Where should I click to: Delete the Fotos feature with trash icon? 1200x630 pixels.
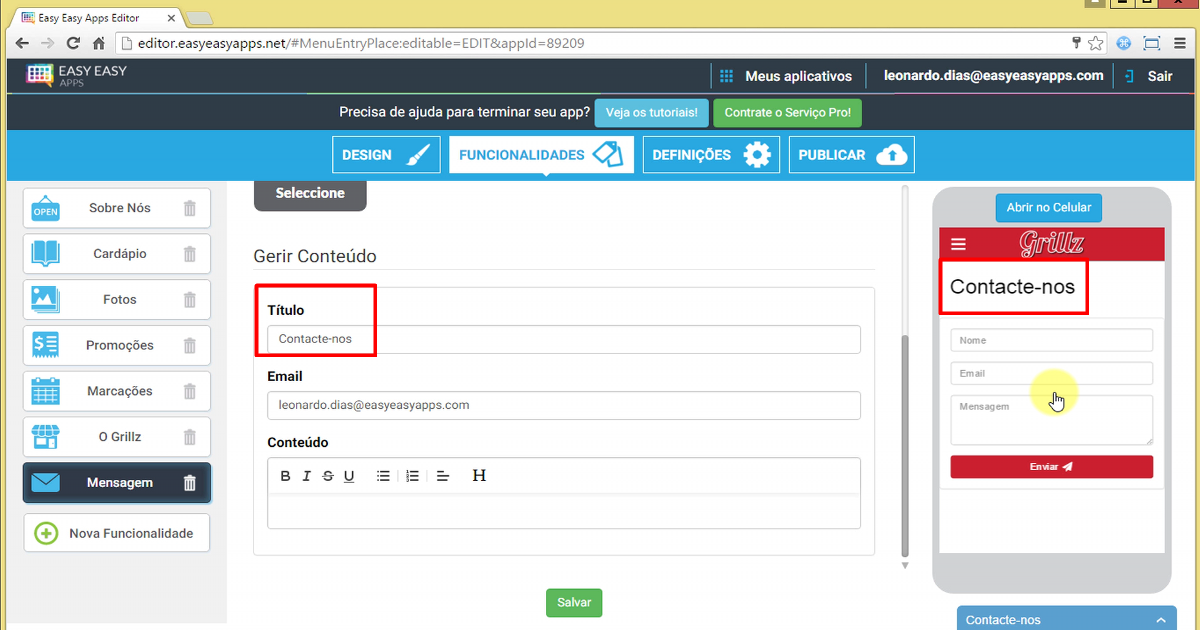[x=190, y=300]
